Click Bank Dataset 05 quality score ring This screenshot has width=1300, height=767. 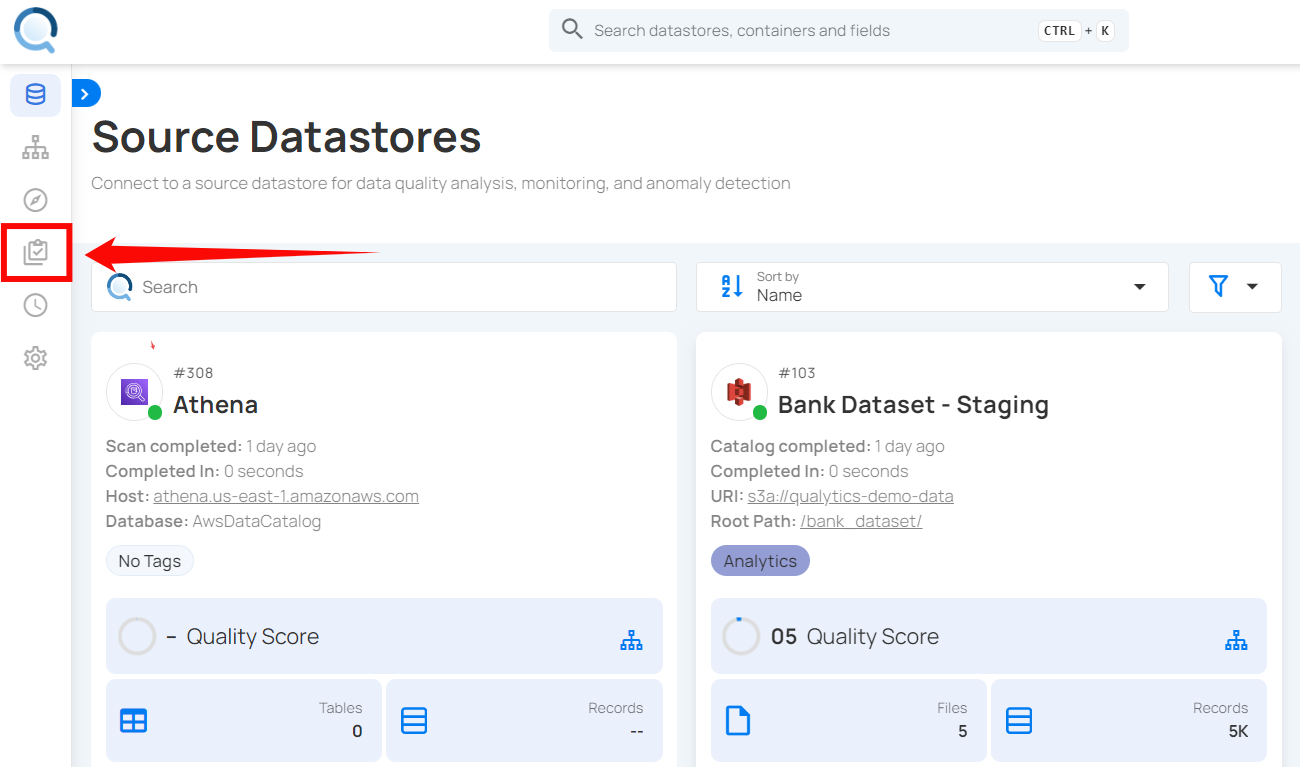[x=741, y=636]
